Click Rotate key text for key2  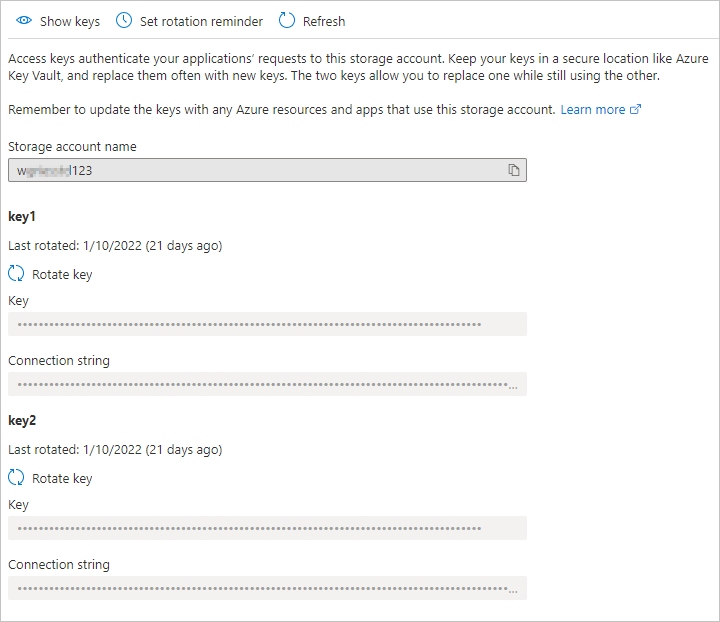tap(62, 478)
